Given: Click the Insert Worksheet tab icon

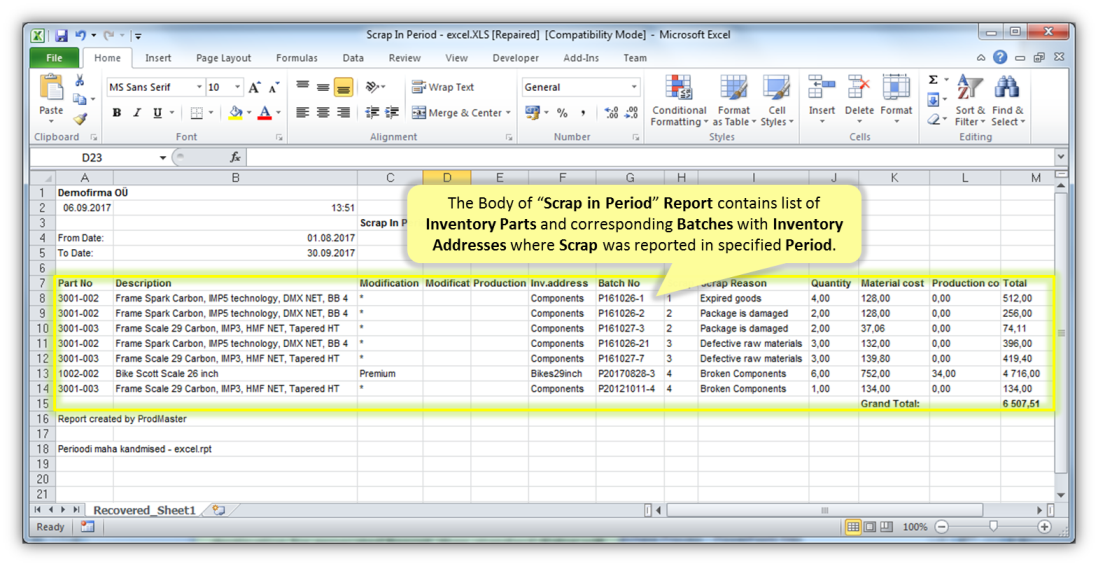Looking at the screenshot, I should (x=218, y=510).
